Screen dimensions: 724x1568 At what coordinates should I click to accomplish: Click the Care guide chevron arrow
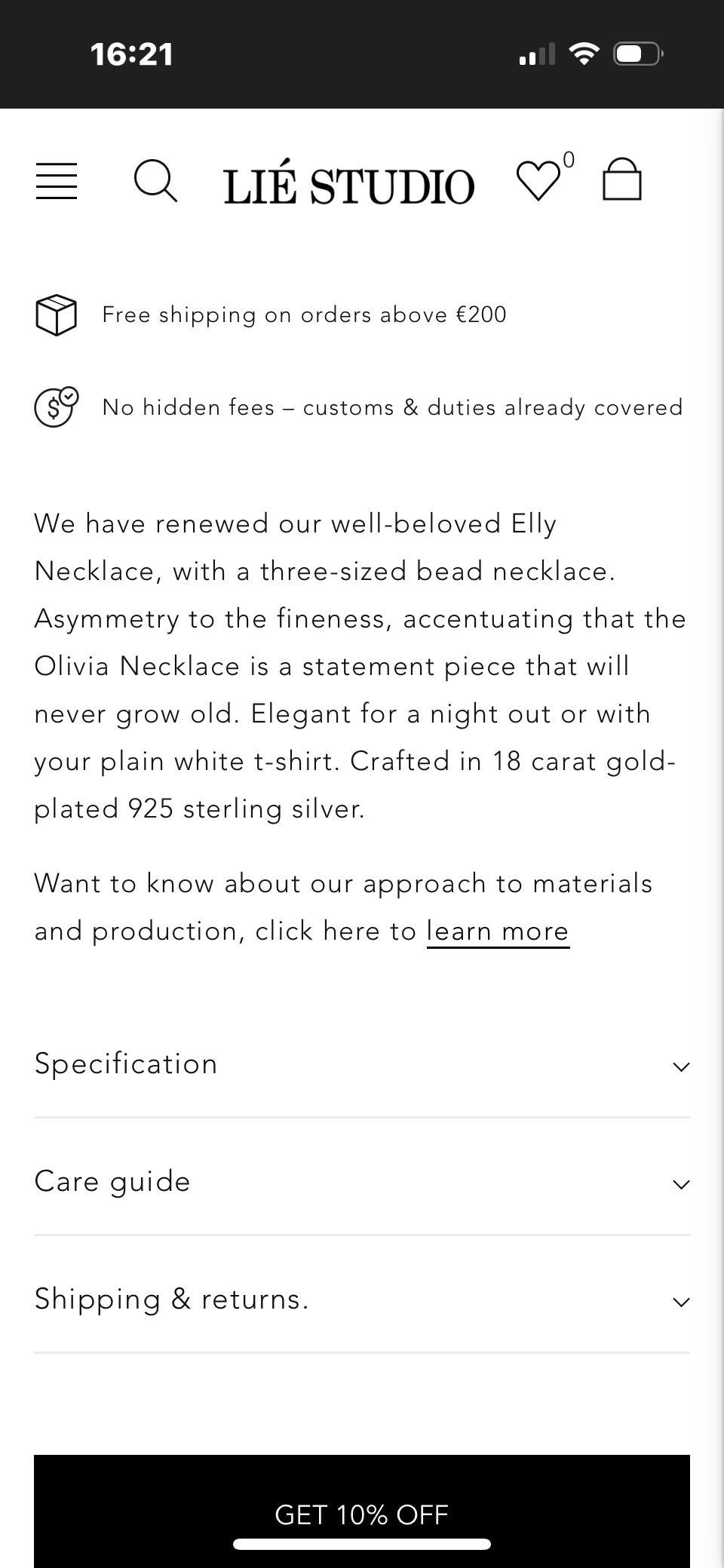pyautogui.click(x=681, y=1184)
